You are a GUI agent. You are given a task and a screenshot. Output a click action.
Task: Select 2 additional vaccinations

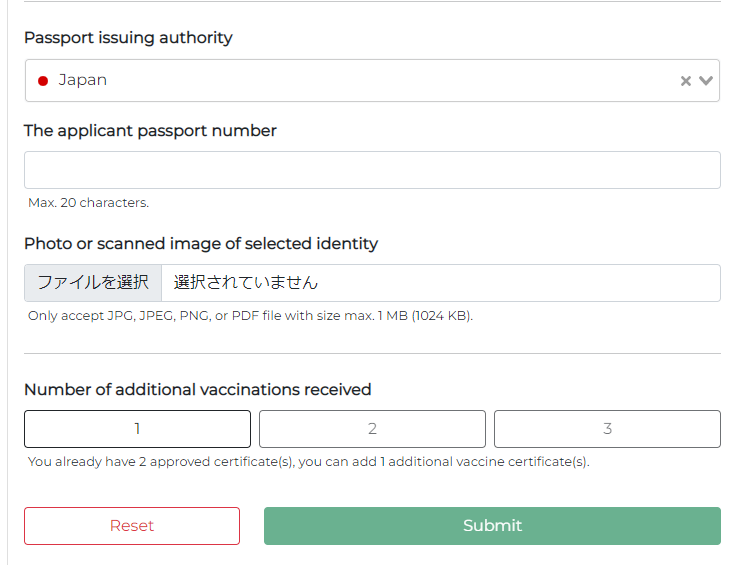click(x=372, y=429)
